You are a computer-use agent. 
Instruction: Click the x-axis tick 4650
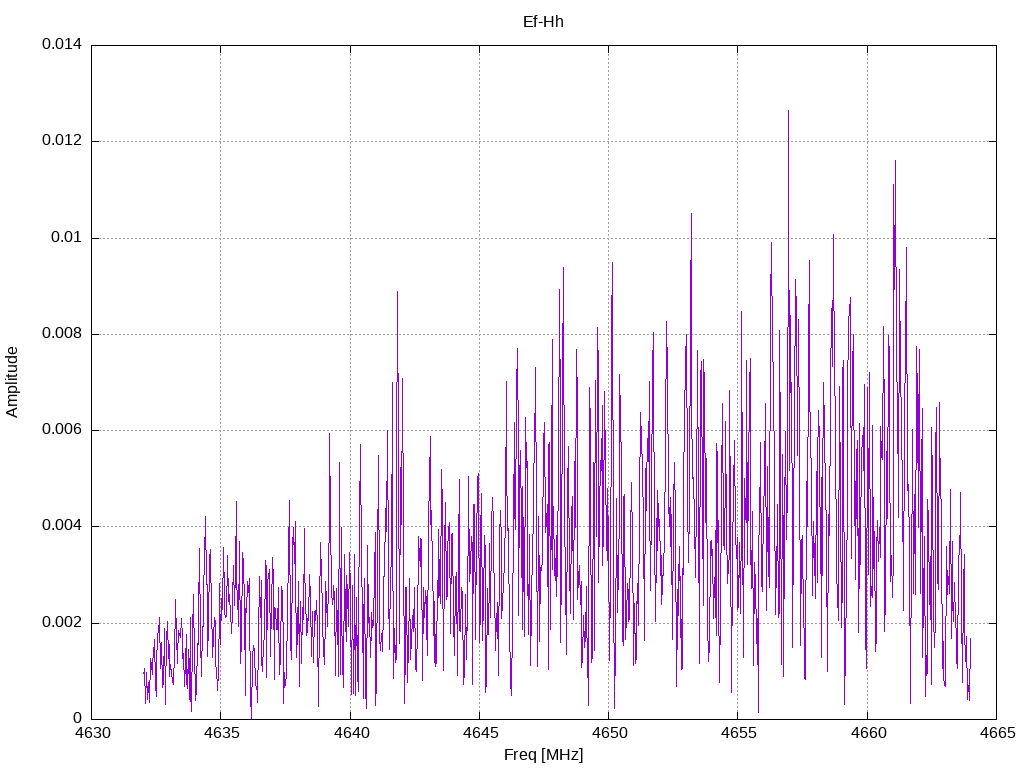tap(609, 733)
